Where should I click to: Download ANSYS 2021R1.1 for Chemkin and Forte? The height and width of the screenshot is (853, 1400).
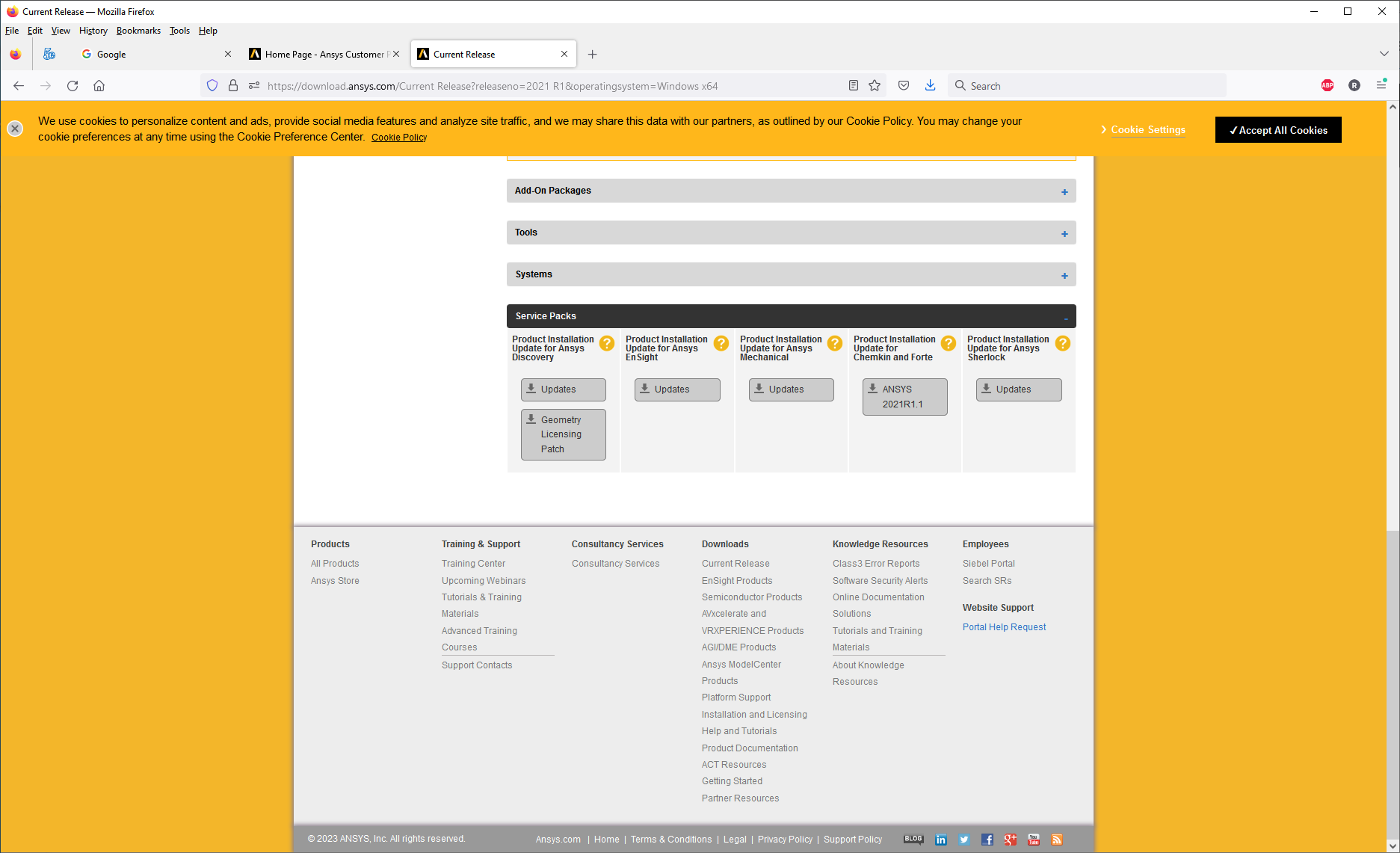pyautogui.click(x=905, y=397)
